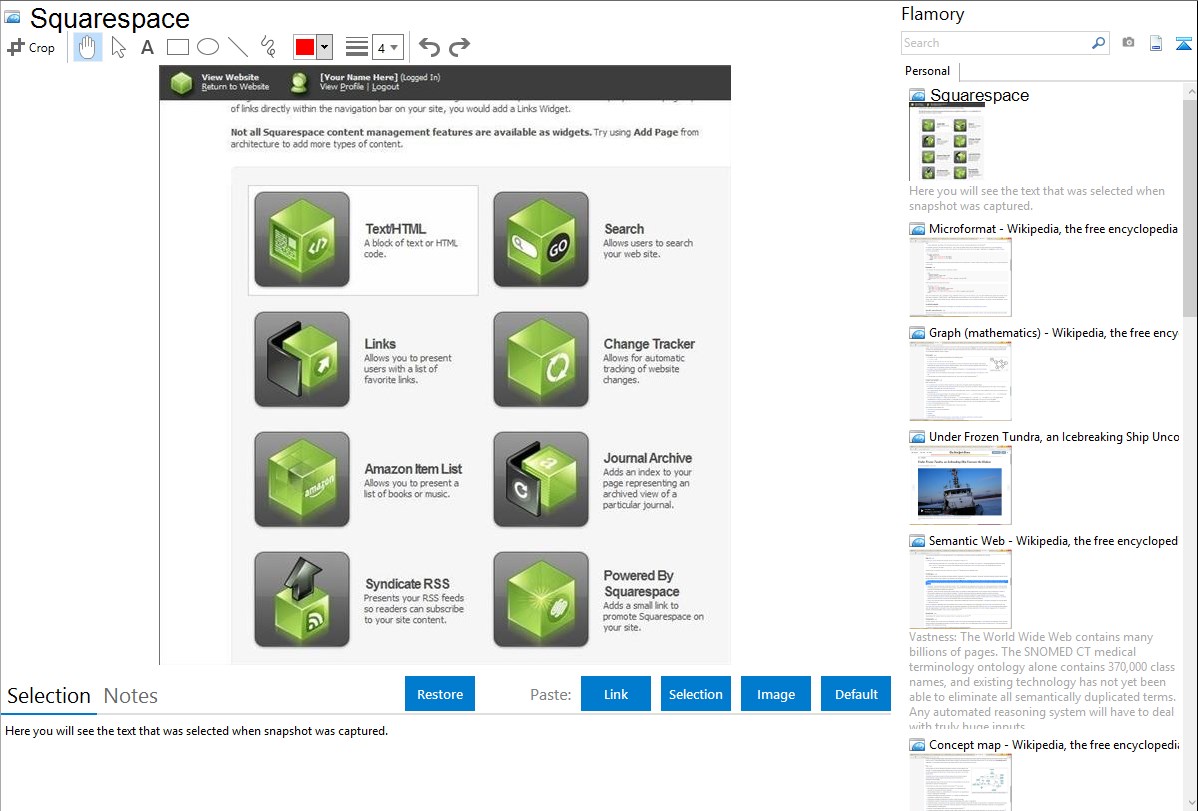Viewport: 1198px width, 811px height.
Task: Click the blue collapse panel icon
Action: (1183, 43)
